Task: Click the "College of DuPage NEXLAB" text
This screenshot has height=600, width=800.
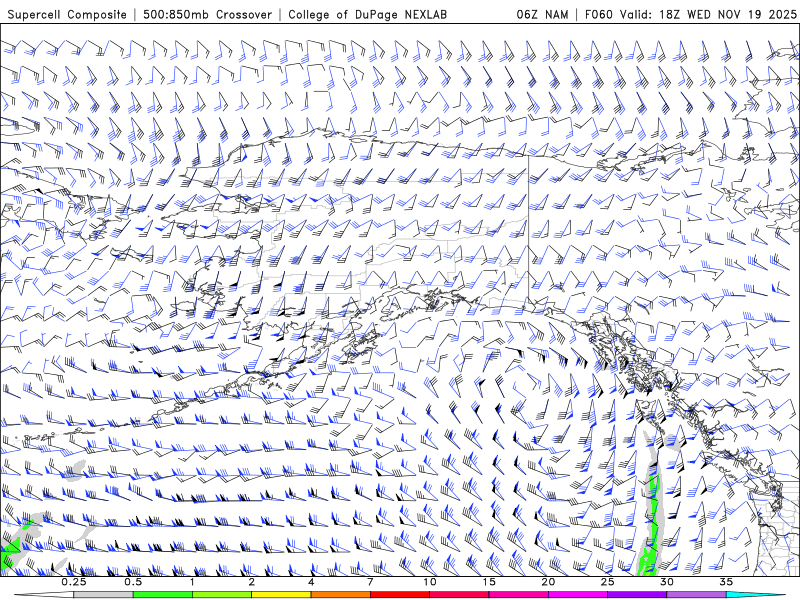Action: [367, 14]
